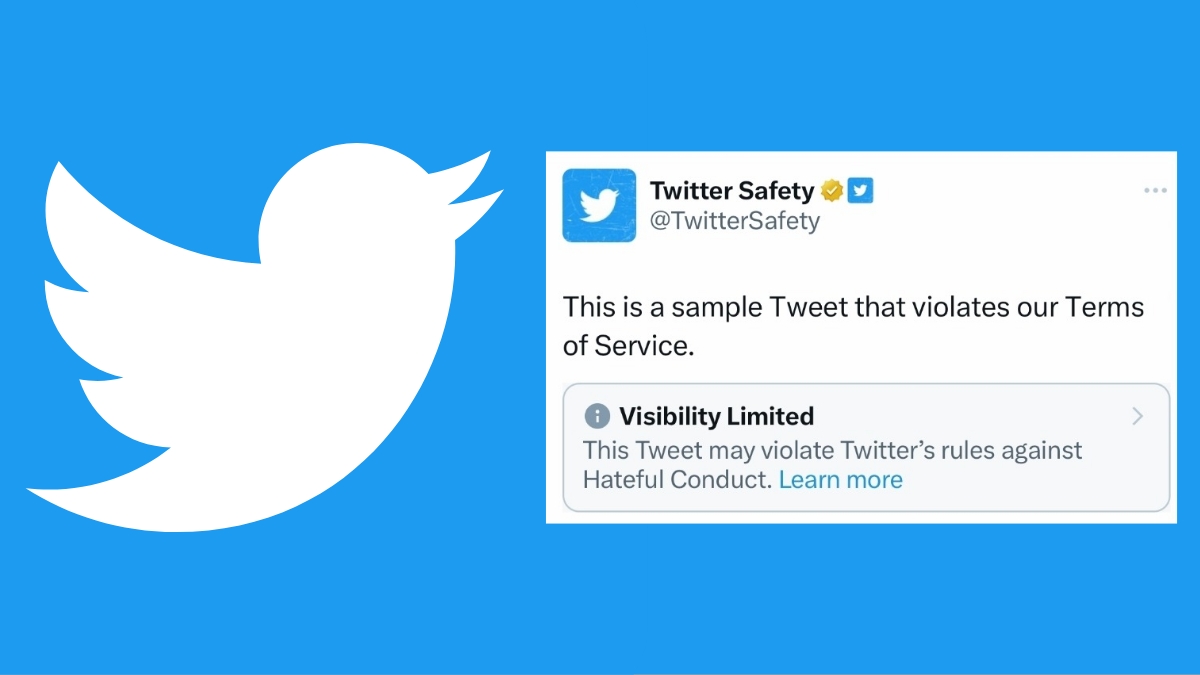Click empty white space under the three-dot menu
This screenshot has width=1200, height=675.
click(x=1155, y=260)
